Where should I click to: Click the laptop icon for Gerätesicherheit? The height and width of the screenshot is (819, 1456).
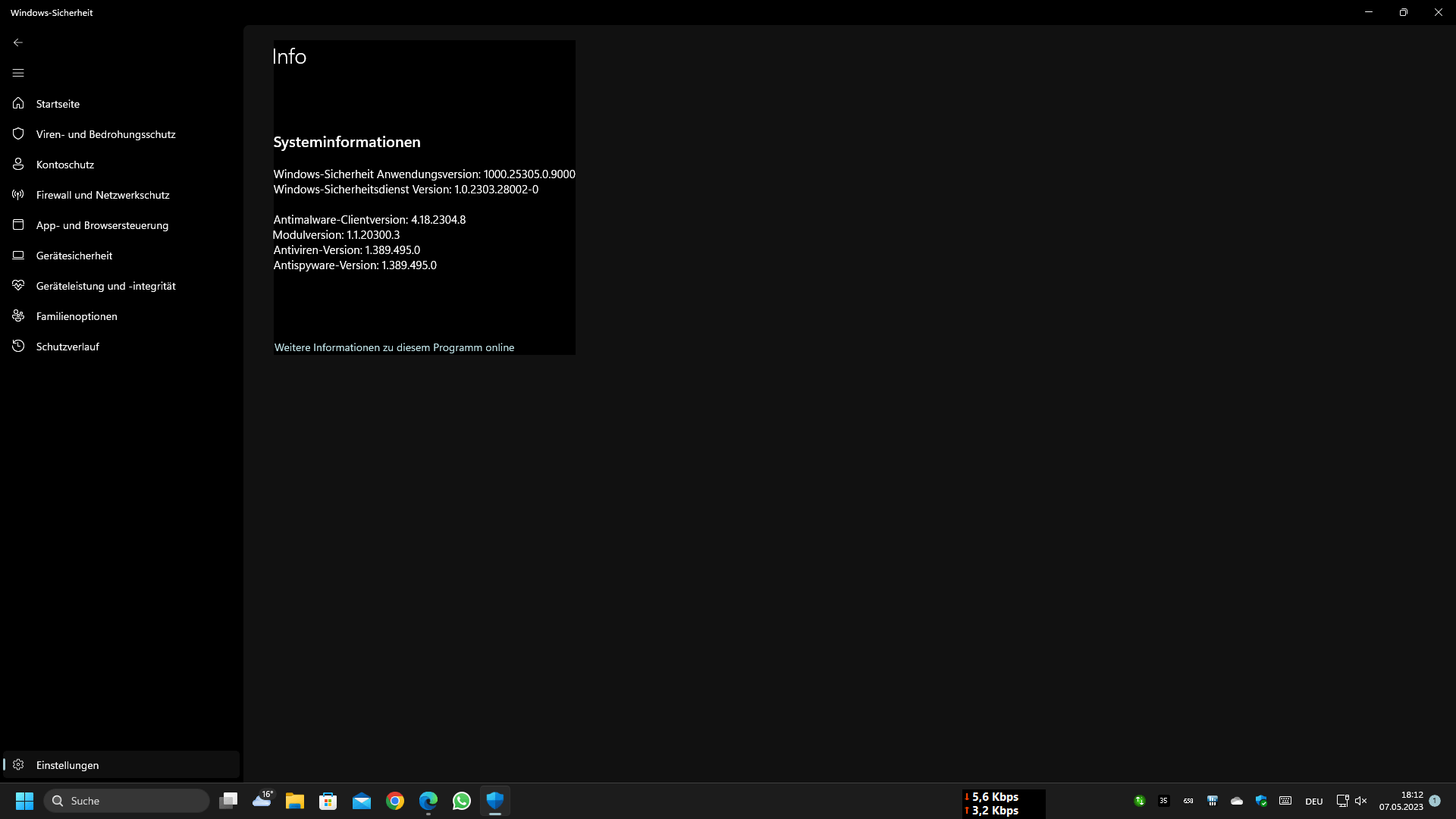(18, 255)
